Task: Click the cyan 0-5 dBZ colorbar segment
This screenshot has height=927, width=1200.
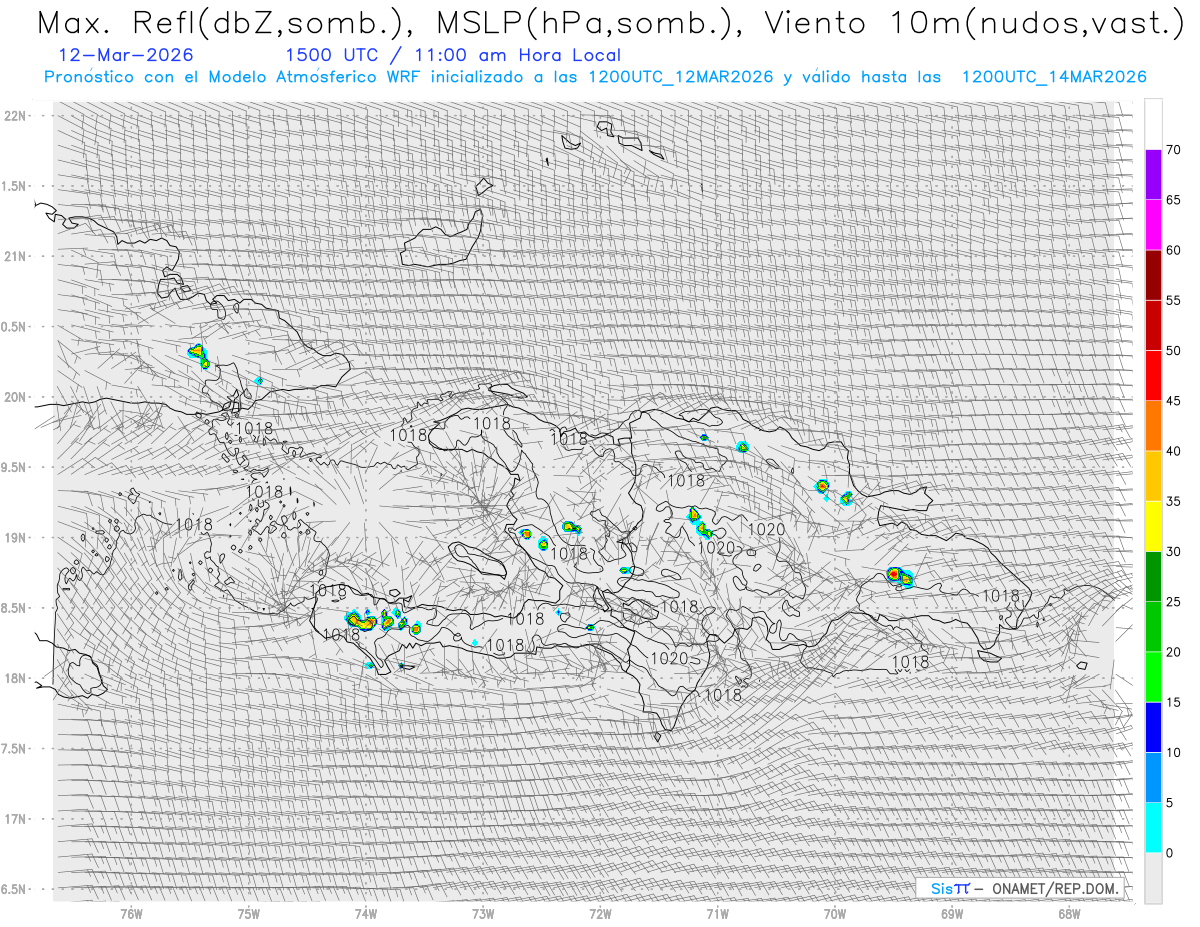Action: click(1153, 827)
